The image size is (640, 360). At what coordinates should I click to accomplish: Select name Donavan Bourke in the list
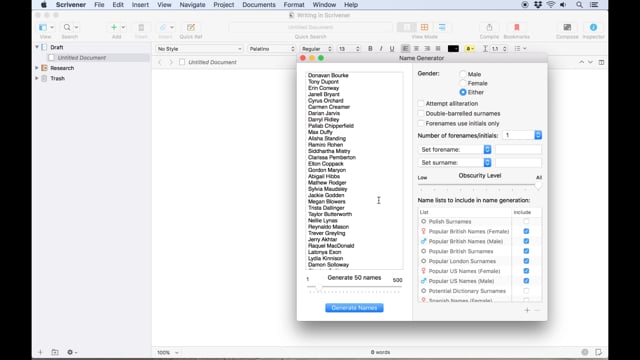click(328, 76)
